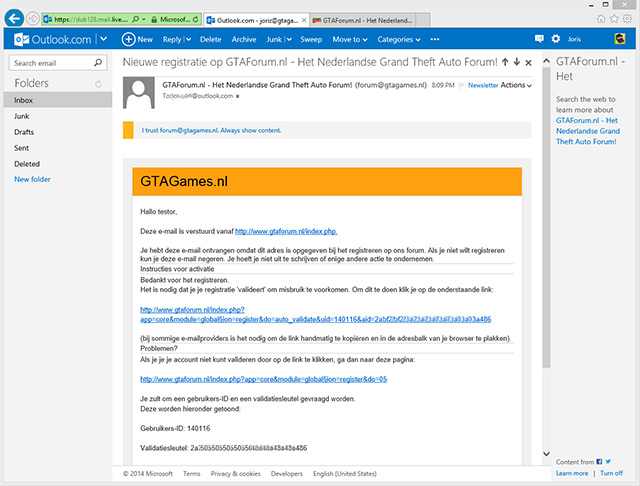Expand the Outlook.com app switcher chevron
This screenshot has width=640, height=486.
tap(104, 39)
